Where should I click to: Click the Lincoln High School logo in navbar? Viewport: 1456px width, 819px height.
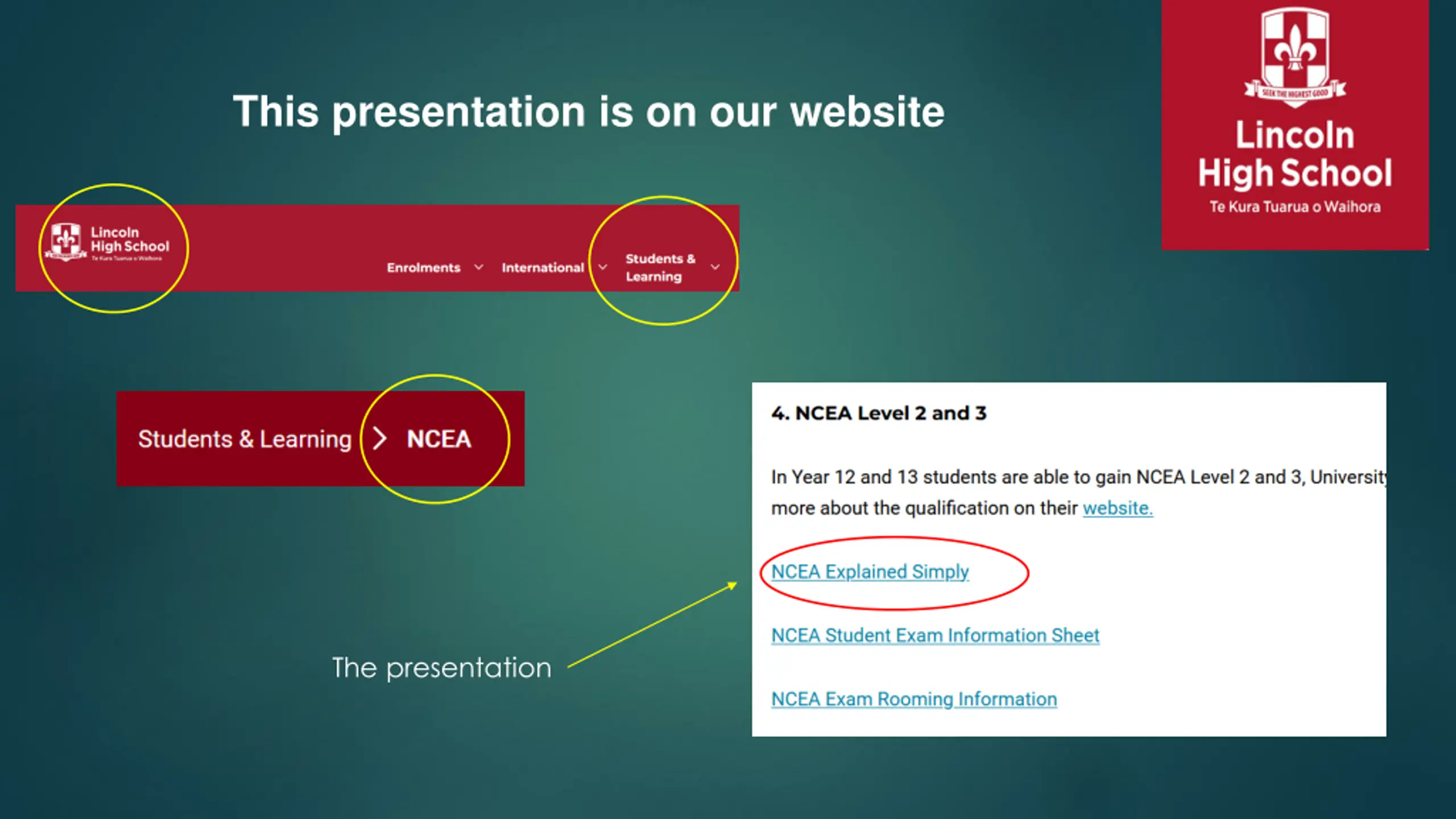(x=108, y=243)
